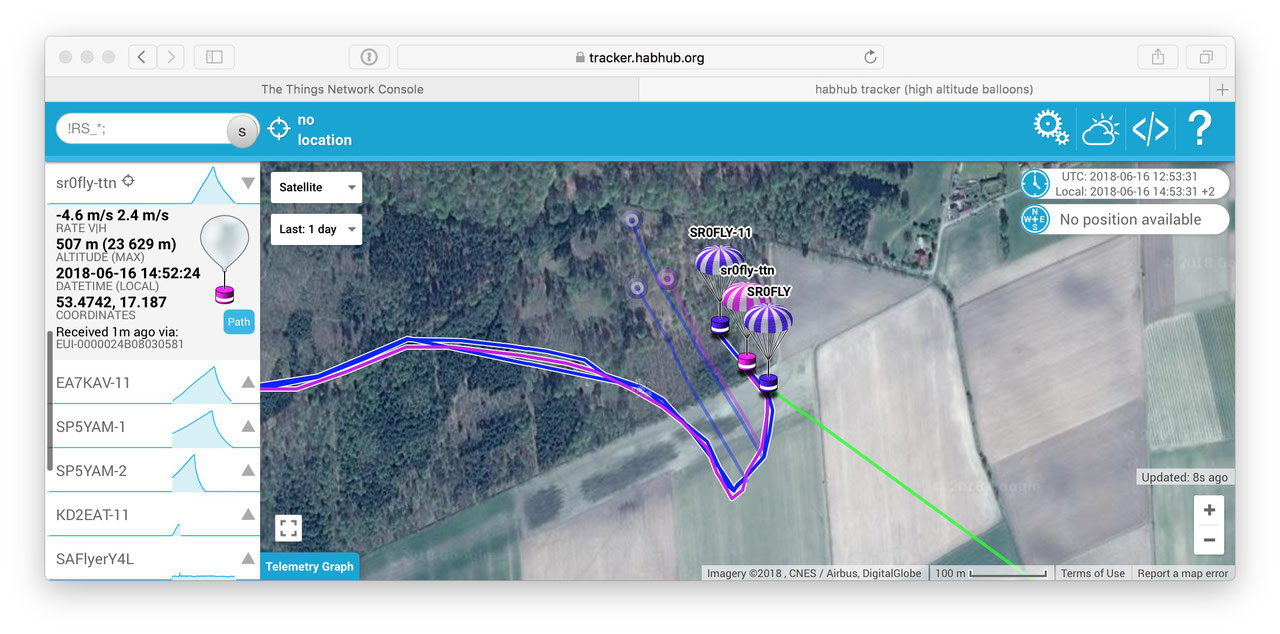
Task: Open the Safari share menu
Action: [1158, 57]
